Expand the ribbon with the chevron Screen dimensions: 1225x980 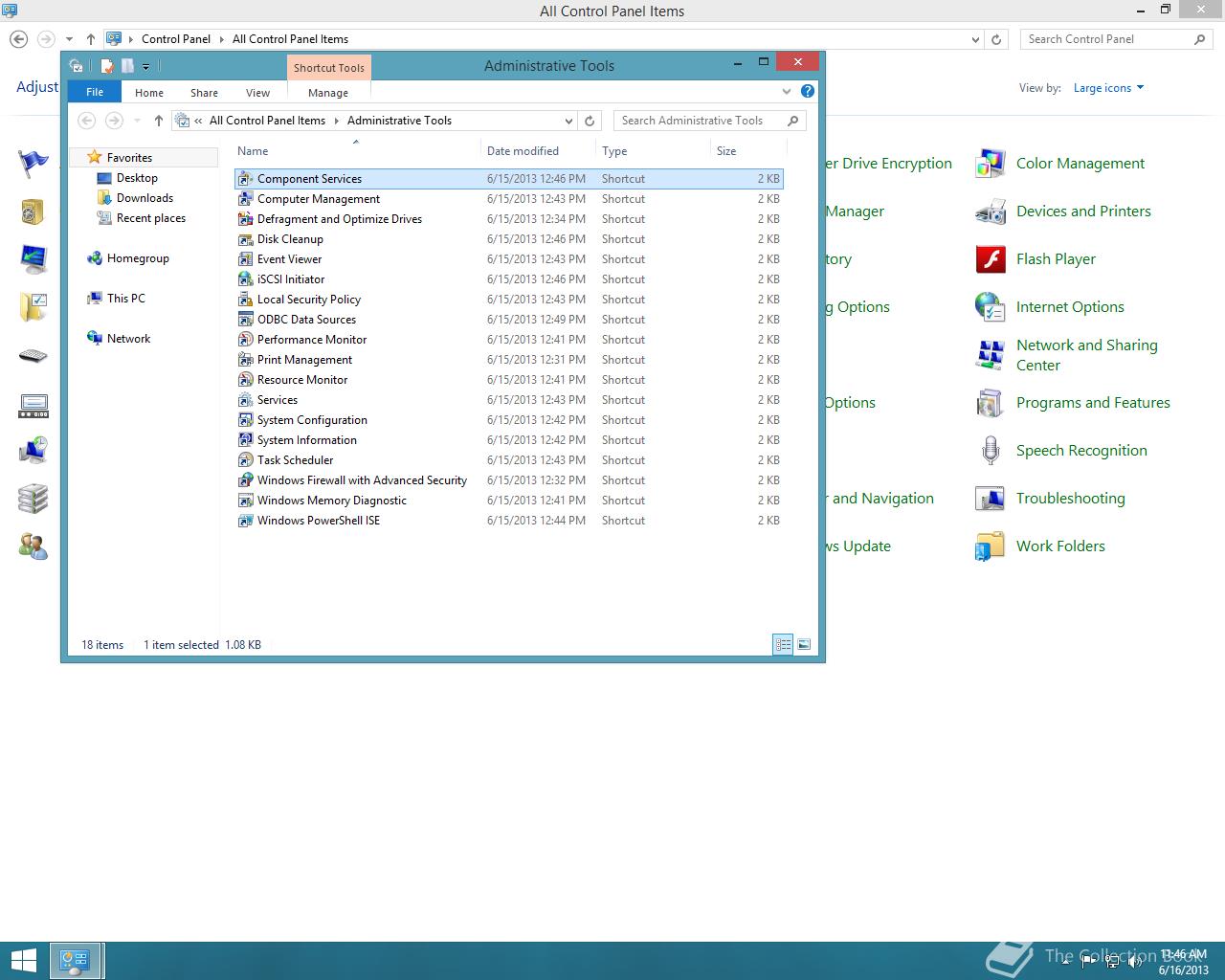(787, 92)
